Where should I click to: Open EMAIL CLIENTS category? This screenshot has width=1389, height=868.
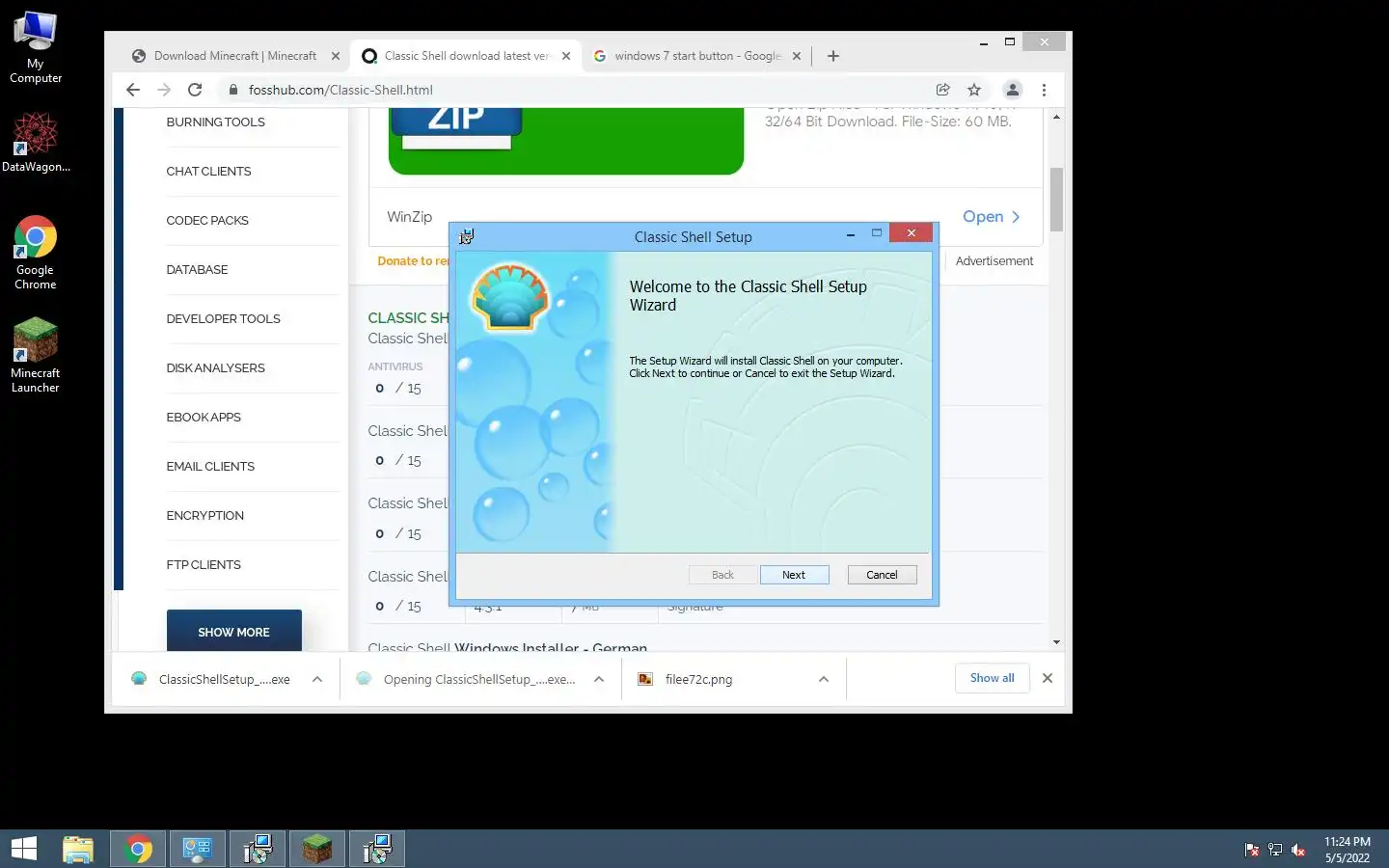pyautogui.click(x=210, y=467)
